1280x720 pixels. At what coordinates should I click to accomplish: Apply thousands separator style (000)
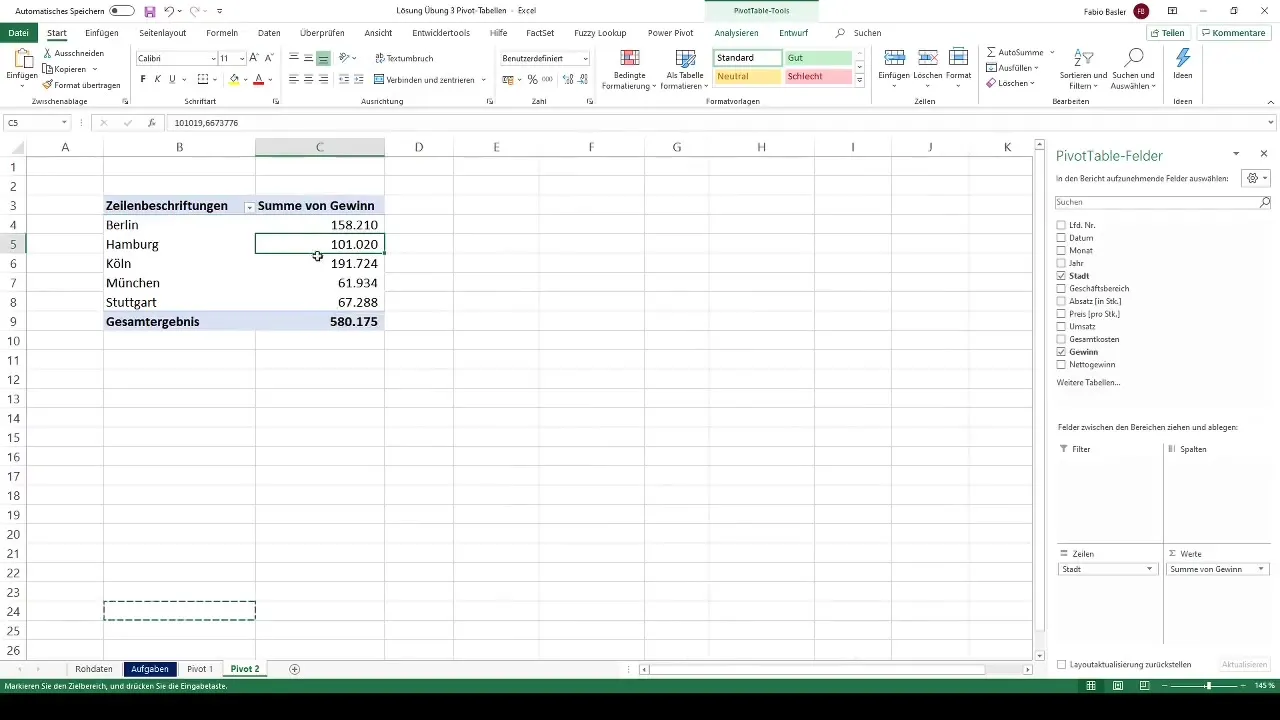point(547,79)
